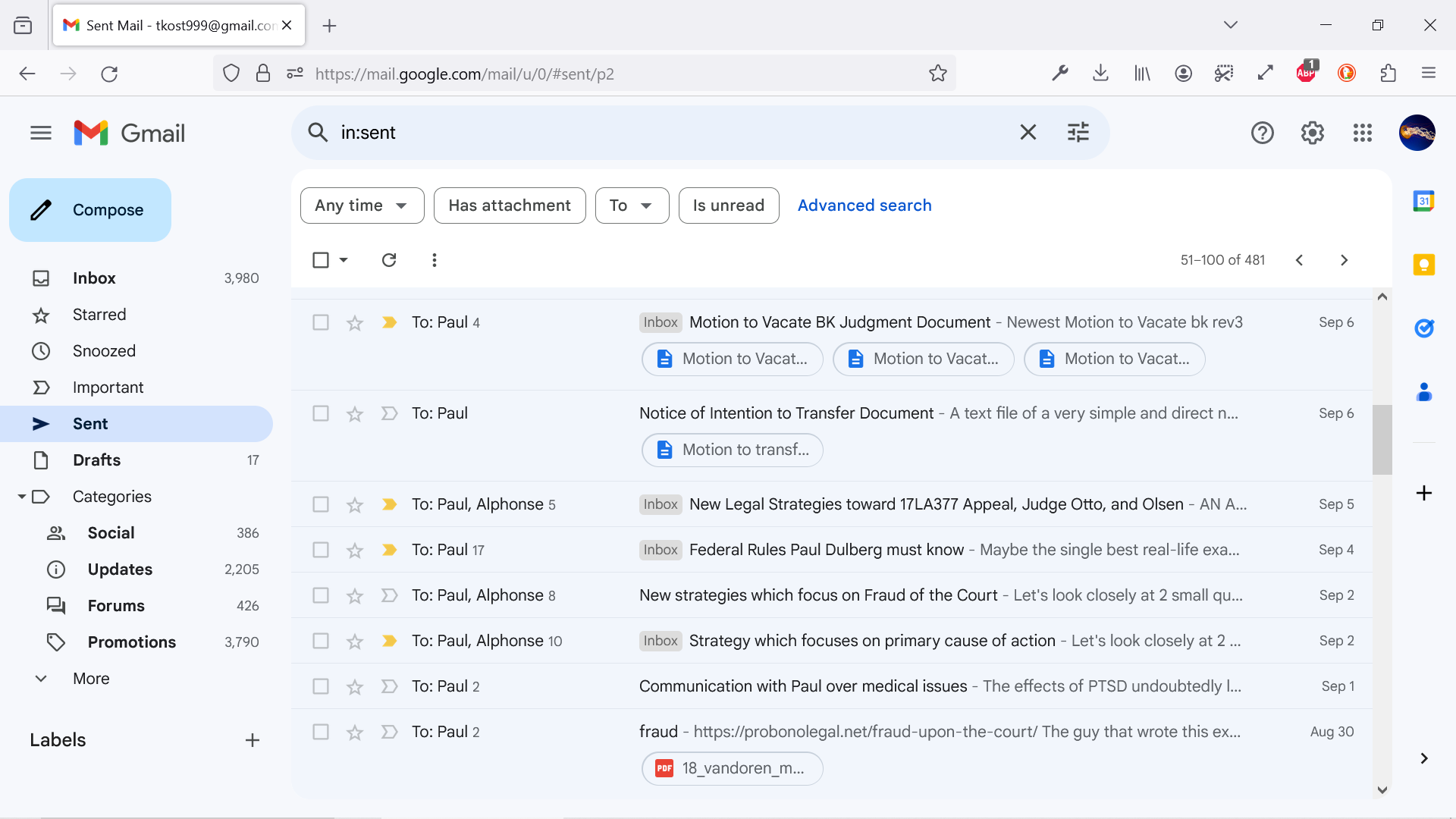Show search options filter icon
Viewport: 1456px width, 819px height.
point(1078,133)
